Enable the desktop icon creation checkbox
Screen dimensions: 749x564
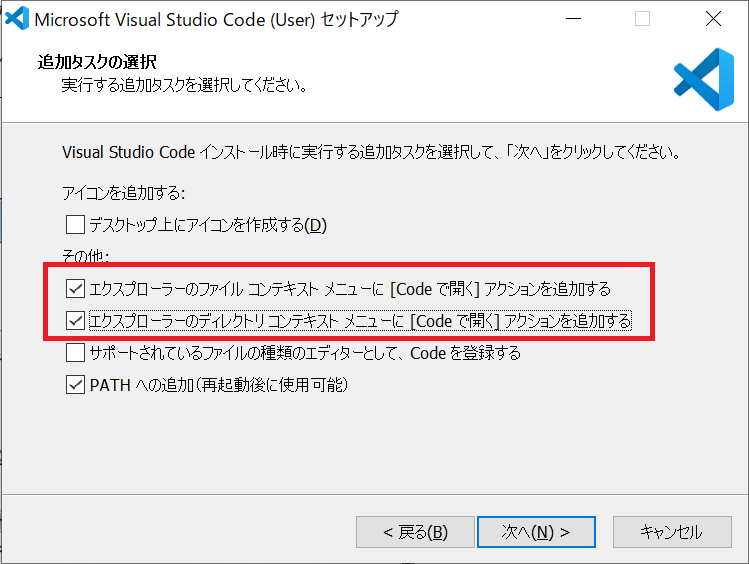(75, 224)
